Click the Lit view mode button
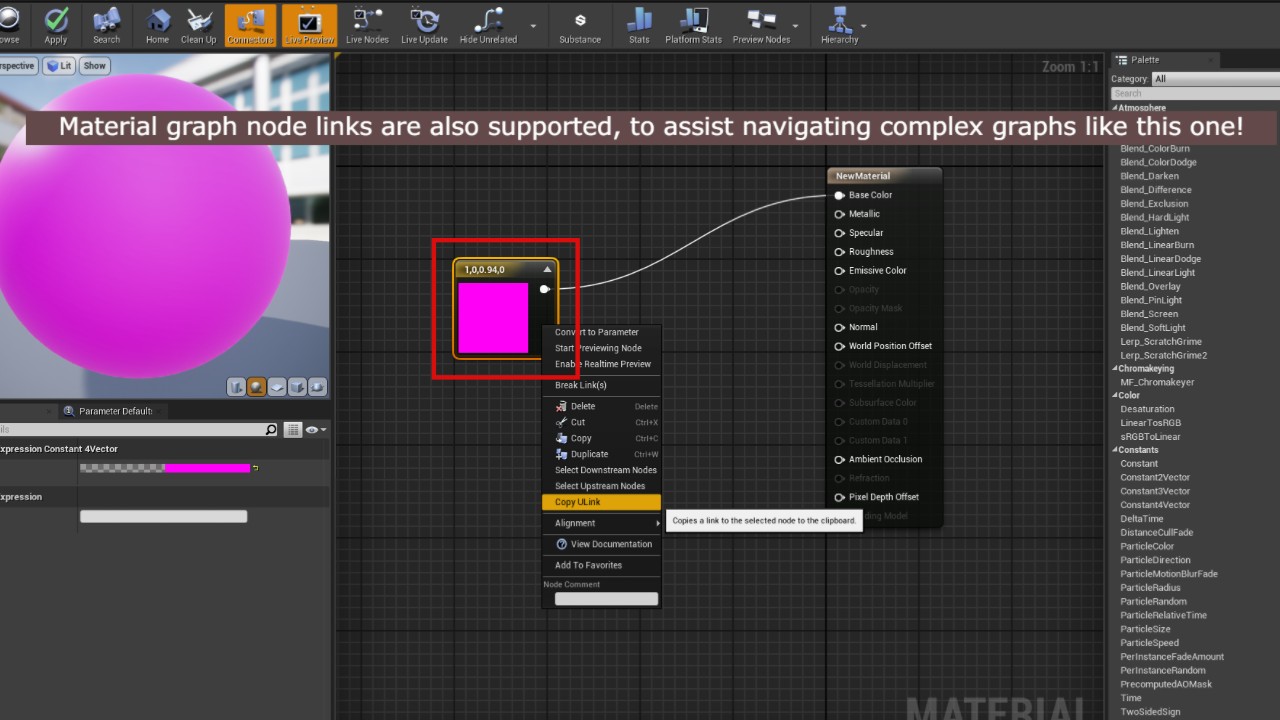The width and height of the screenshot is (1280, 720). pyautogui.click(x=59, y=66)
